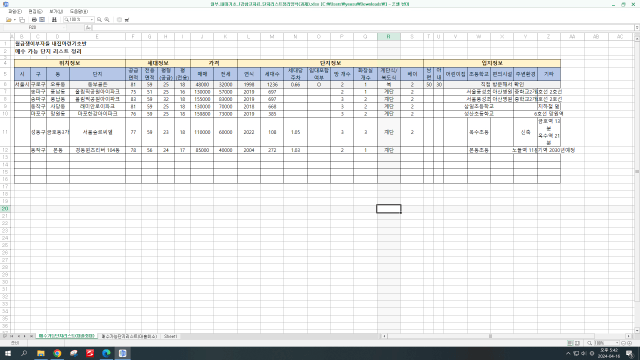Click the print preview icon
Screen dimensions: 640x360
[42, 20]
